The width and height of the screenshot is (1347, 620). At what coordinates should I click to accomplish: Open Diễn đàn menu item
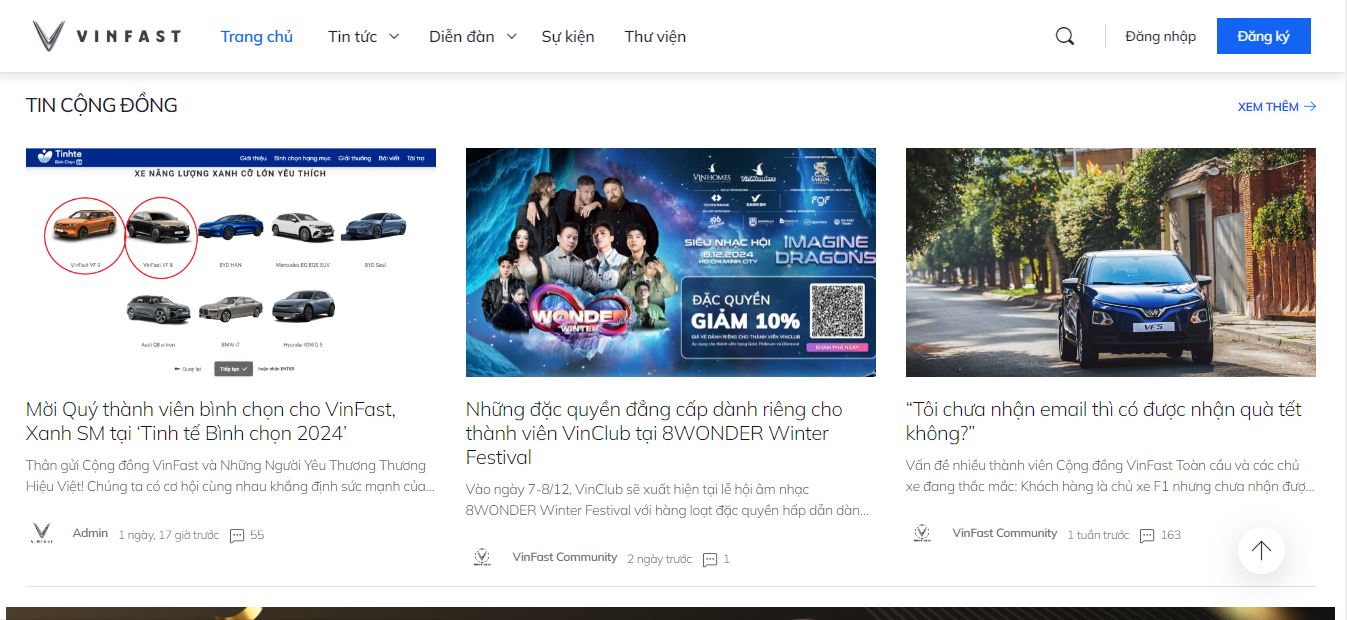point(462,36)
